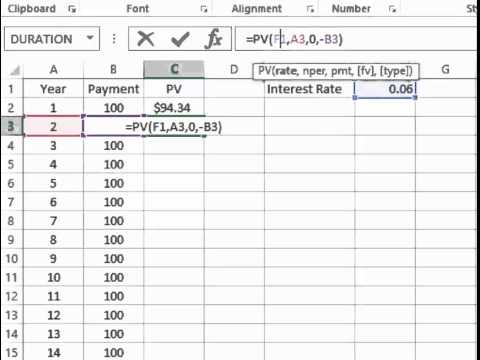Viewport: 480px width, 360px height.
Task: Select column G header
Action: coord(445,70)
